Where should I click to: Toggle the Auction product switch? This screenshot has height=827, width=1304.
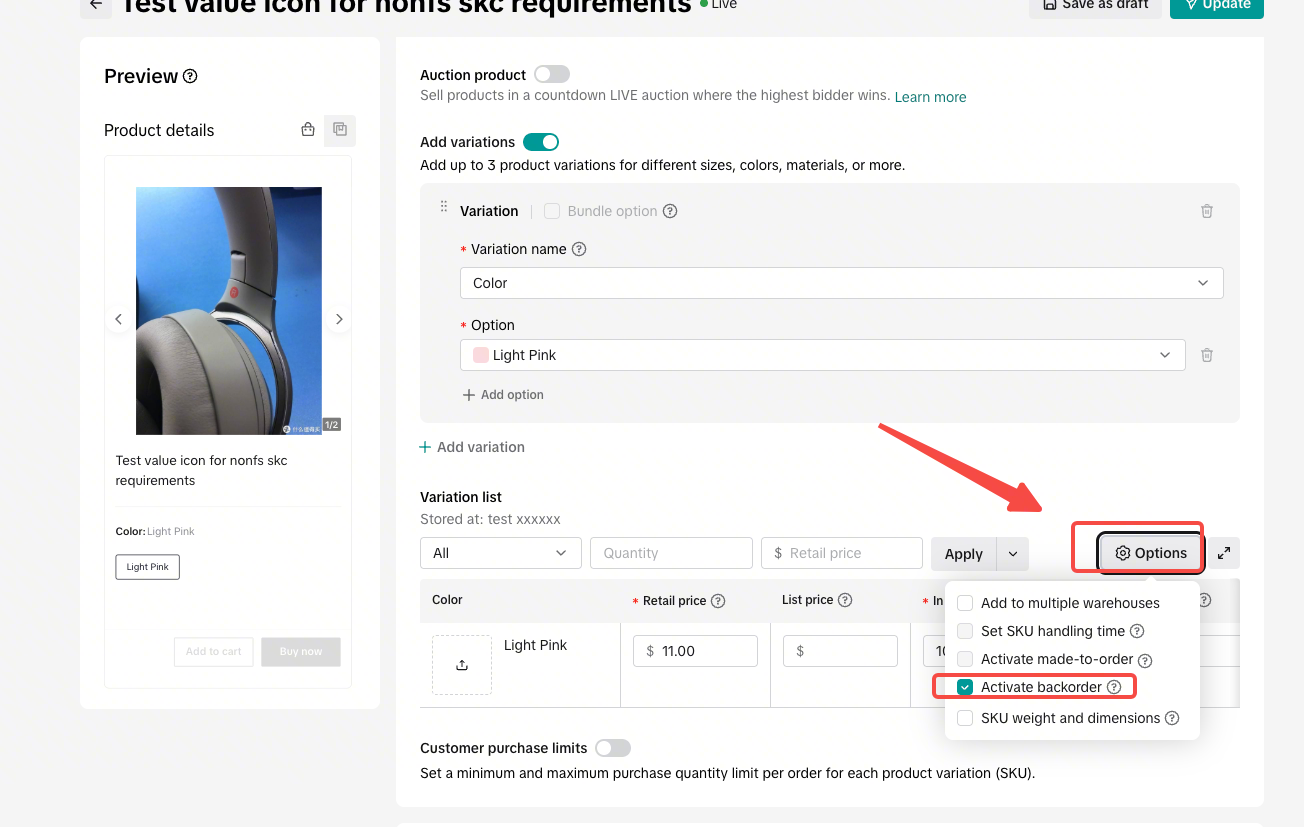552,74
